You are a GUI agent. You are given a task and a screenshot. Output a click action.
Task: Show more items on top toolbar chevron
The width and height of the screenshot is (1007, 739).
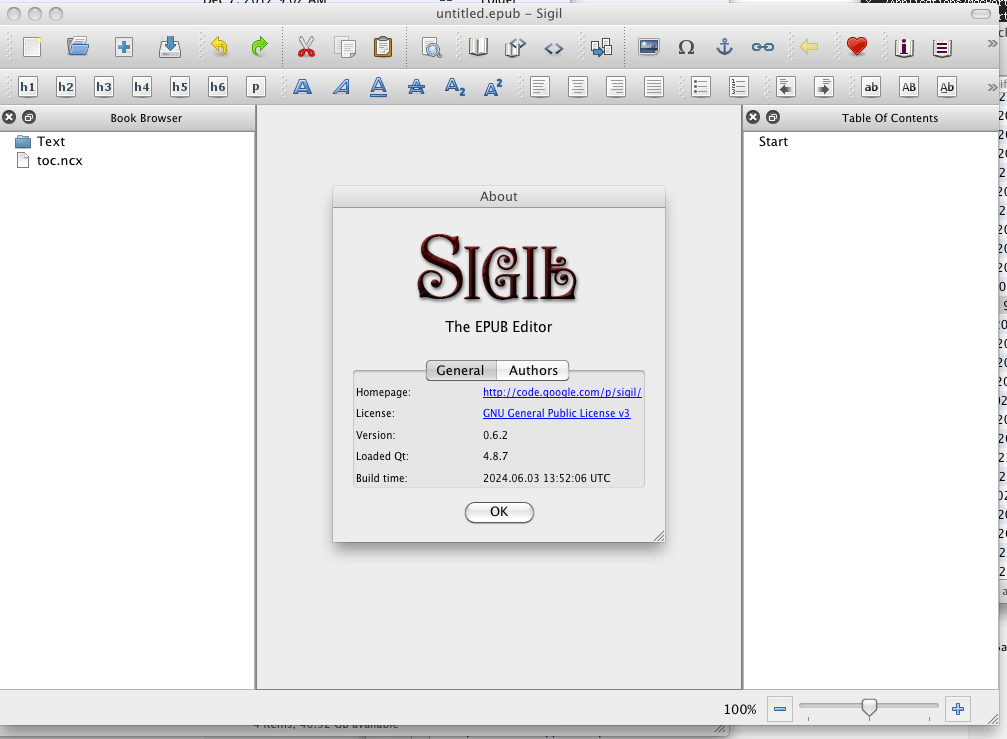pos(992,44)
